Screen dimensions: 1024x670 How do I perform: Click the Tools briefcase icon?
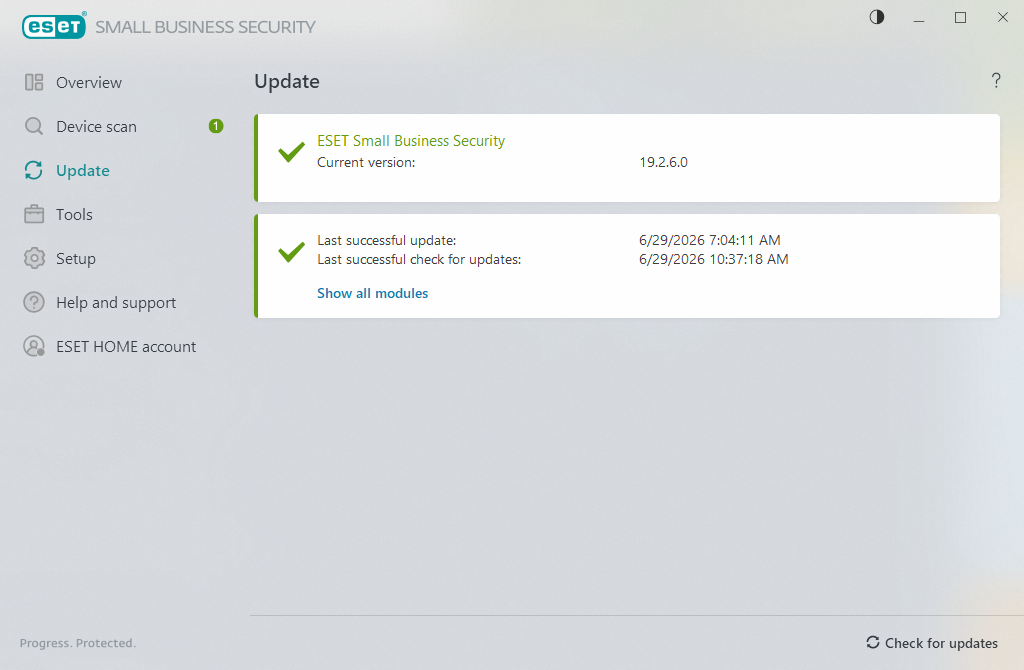(x=34, y=214)
